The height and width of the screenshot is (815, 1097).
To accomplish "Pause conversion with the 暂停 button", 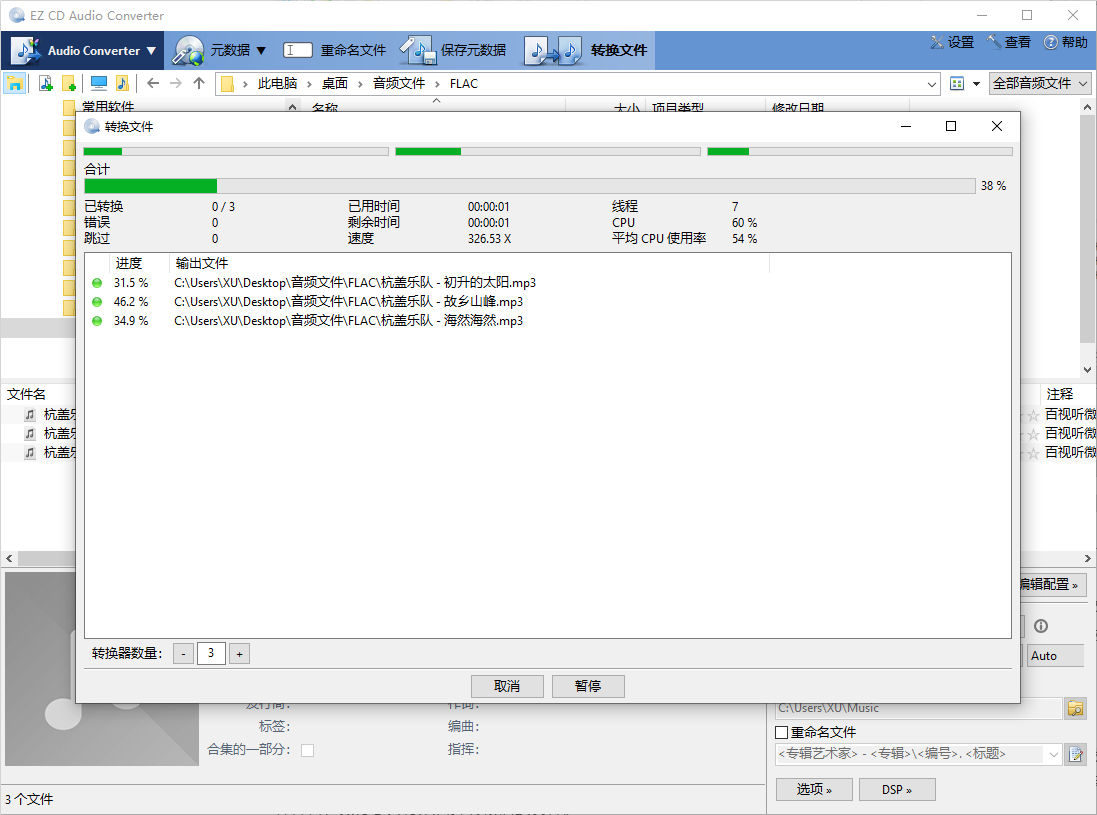I will (588, 686).
